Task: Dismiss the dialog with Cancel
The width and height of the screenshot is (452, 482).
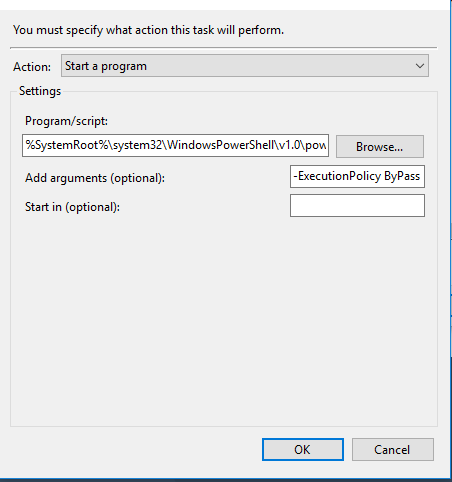Action: coord(392,449)
